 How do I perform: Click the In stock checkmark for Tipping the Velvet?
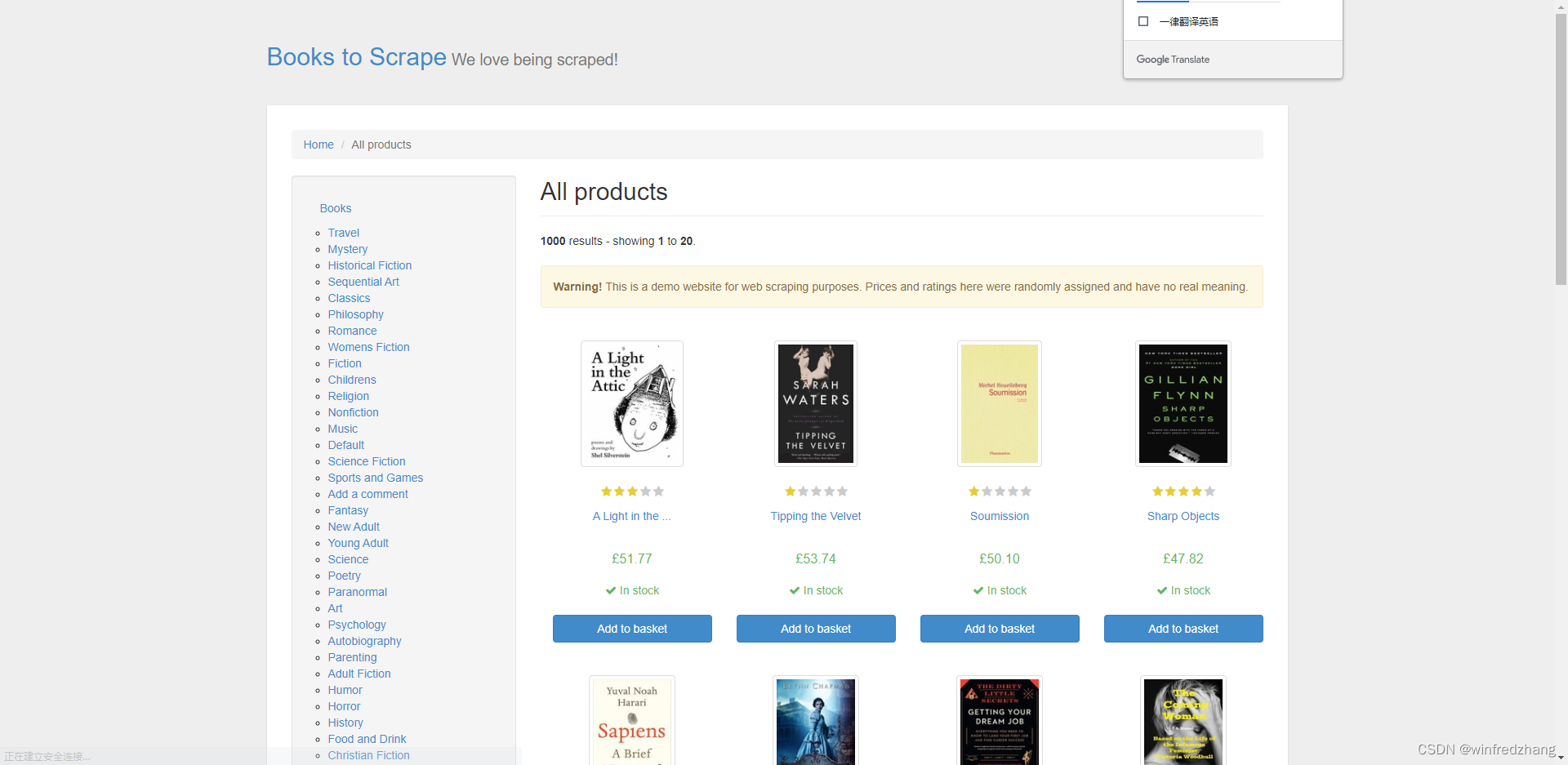795,590
